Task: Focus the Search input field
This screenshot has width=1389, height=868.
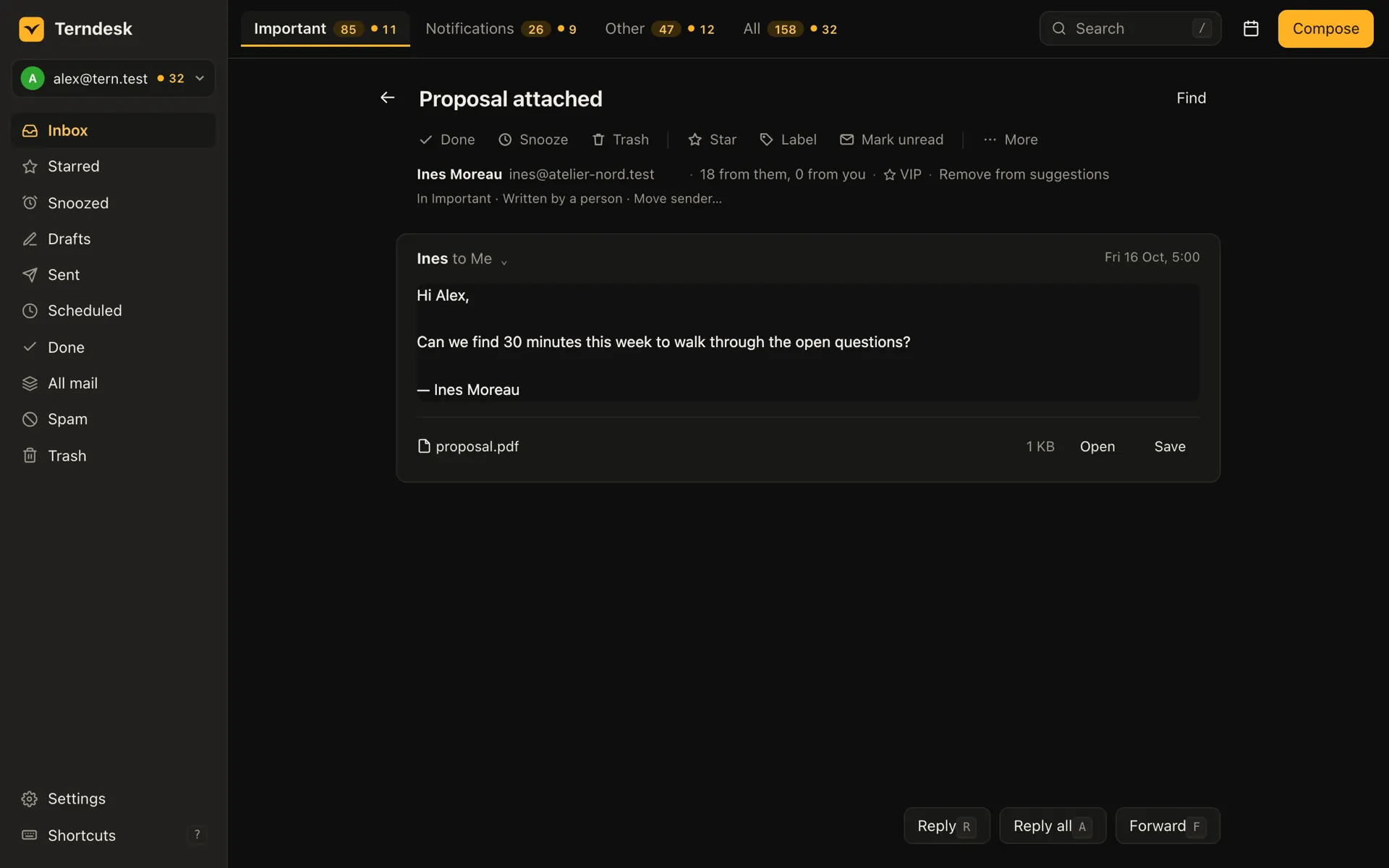Action: tap(1130, 29)
